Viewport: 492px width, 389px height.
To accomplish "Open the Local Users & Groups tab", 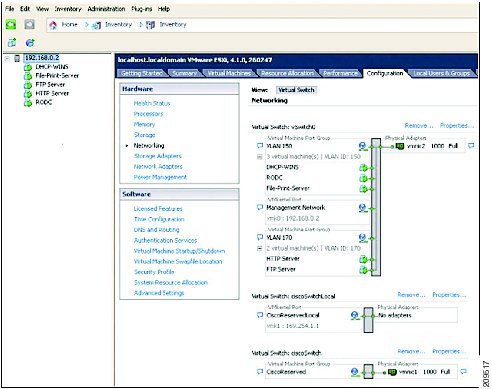I will 442,73.
